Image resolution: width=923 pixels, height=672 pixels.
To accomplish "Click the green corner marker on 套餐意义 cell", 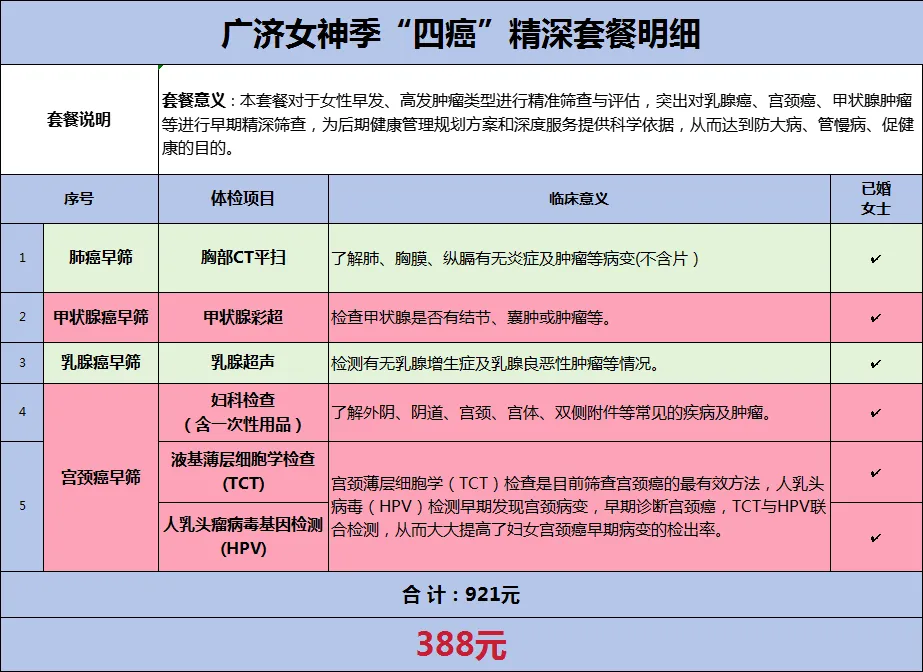I will point(162,68).
